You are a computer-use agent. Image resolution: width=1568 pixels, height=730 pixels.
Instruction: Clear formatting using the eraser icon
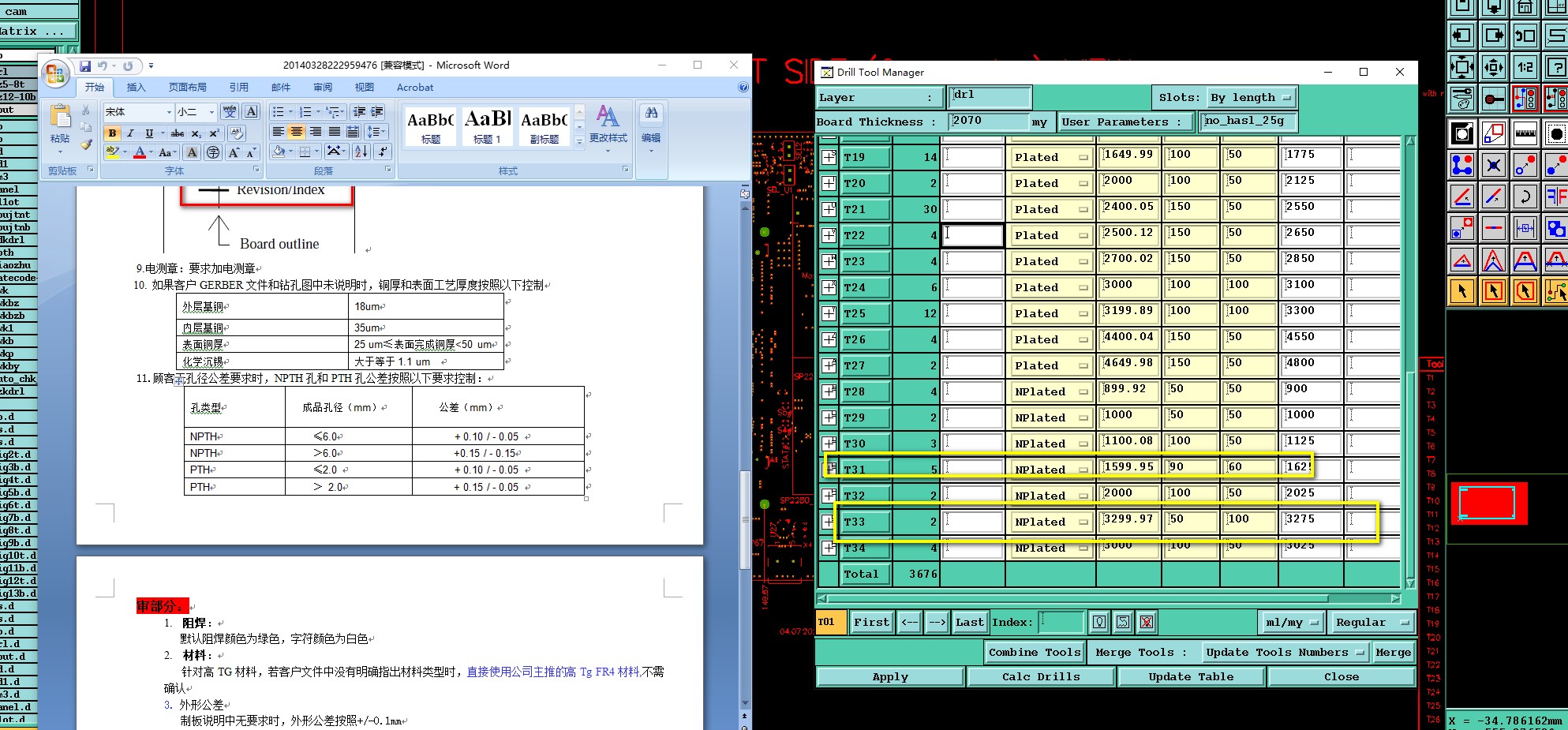tap(235, 133)
